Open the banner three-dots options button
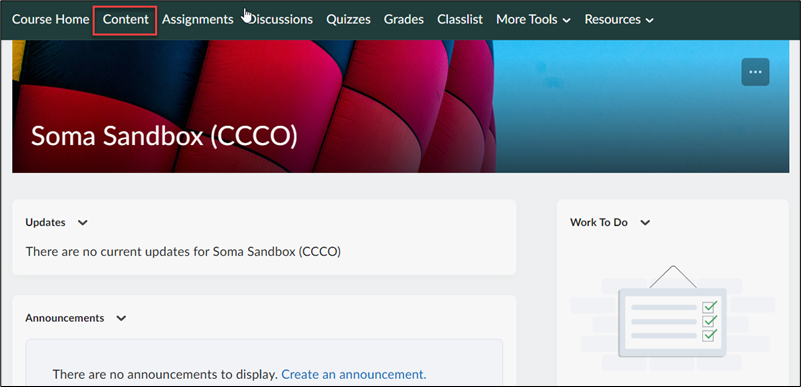Viewport: 801px width, 387px height. (755, 72)
